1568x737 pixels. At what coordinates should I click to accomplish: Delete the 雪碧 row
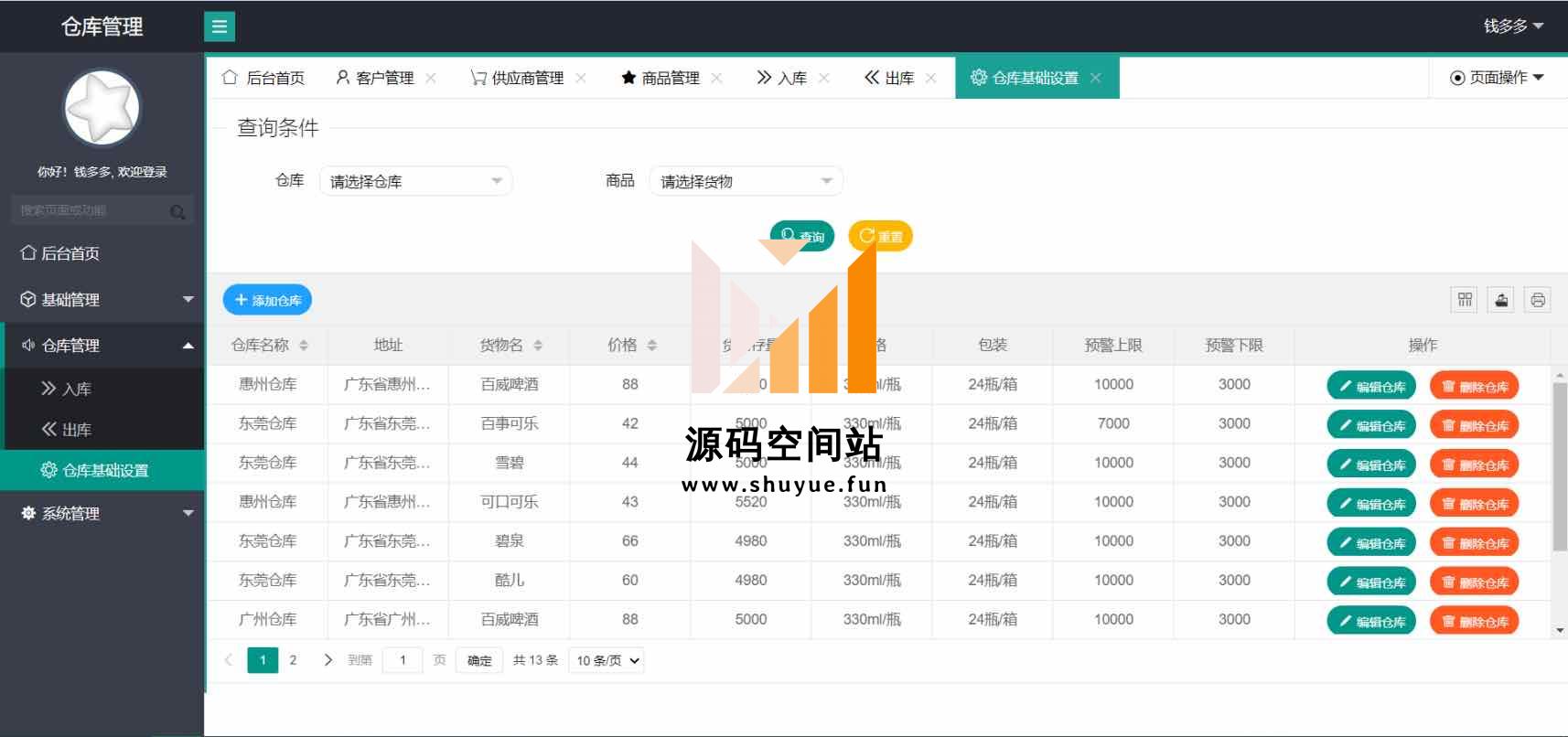[1475, 465]
